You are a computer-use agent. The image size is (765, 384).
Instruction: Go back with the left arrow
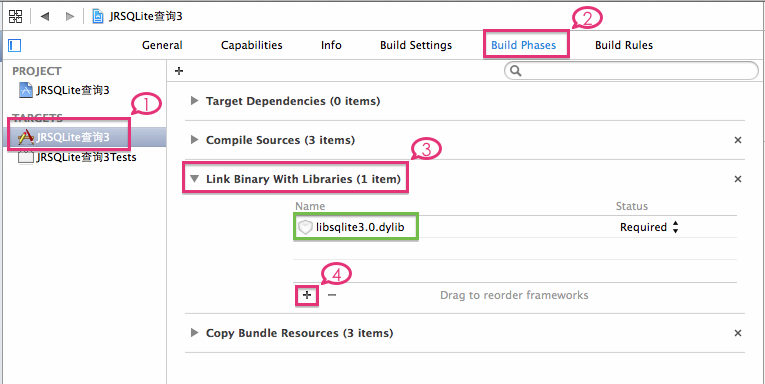pyautogui.click(x=45, y=16)
